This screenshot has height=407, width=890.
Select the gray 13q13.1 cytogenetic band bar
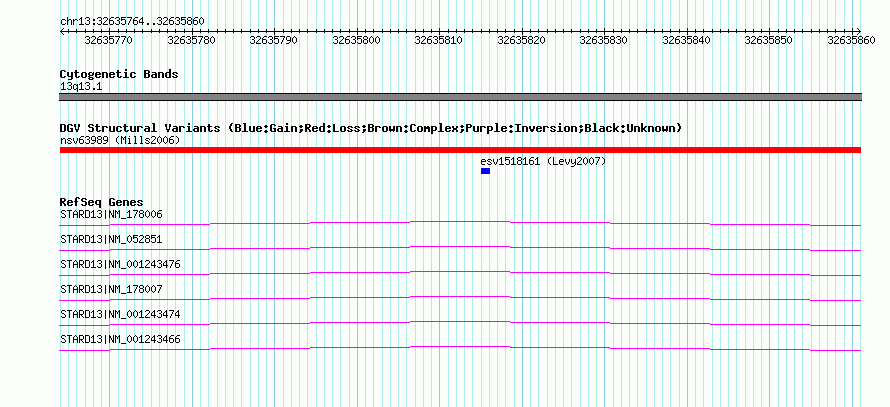click(460, 97)
